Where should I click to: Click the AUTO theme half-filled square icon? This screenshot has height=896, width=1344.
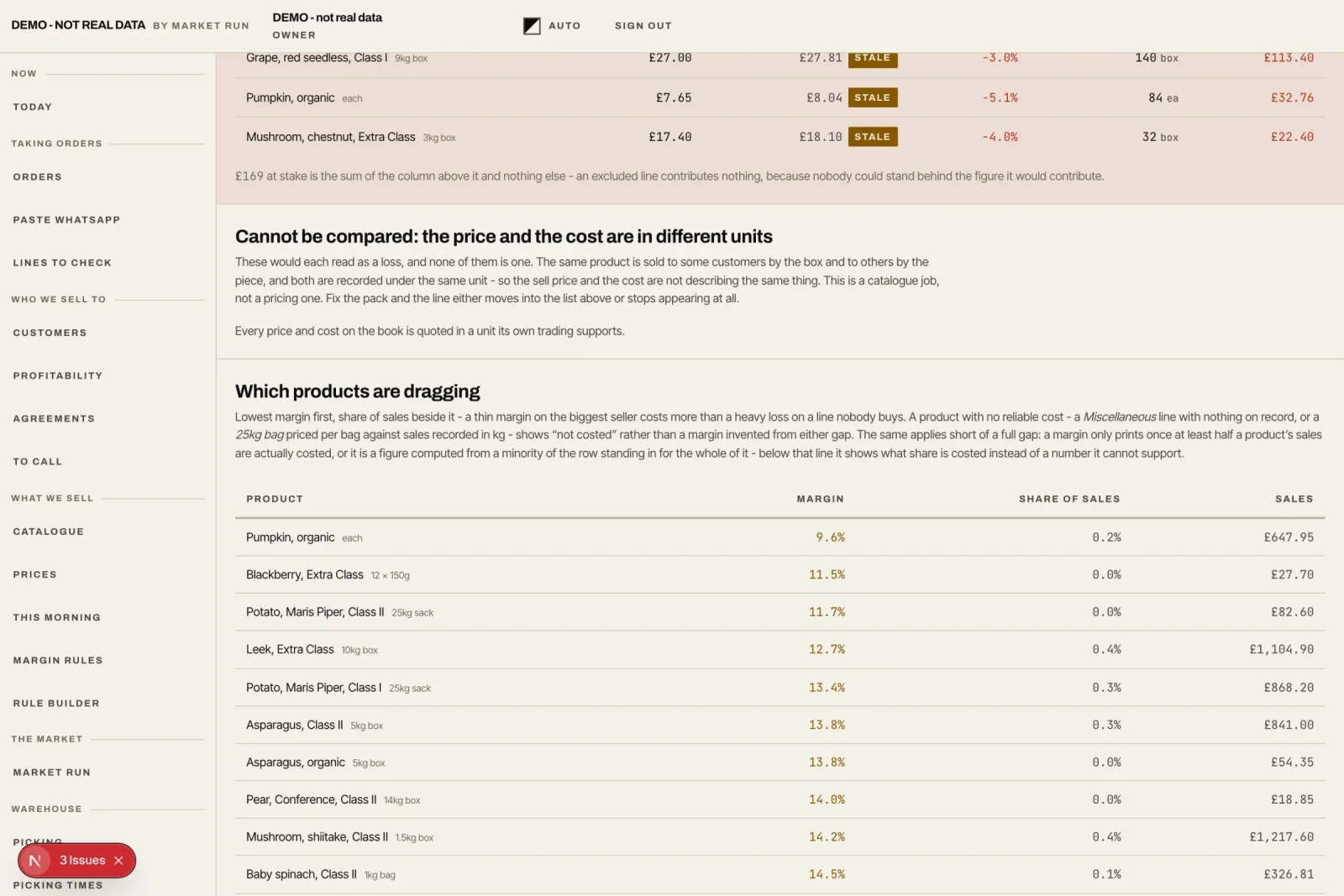(532, 26)
